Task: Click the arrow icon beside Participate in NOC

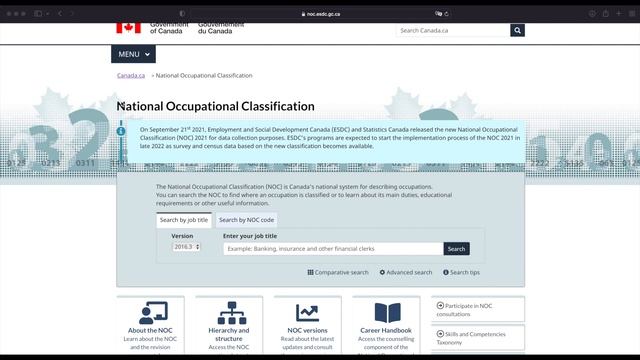Action: (x=440, y=305)
